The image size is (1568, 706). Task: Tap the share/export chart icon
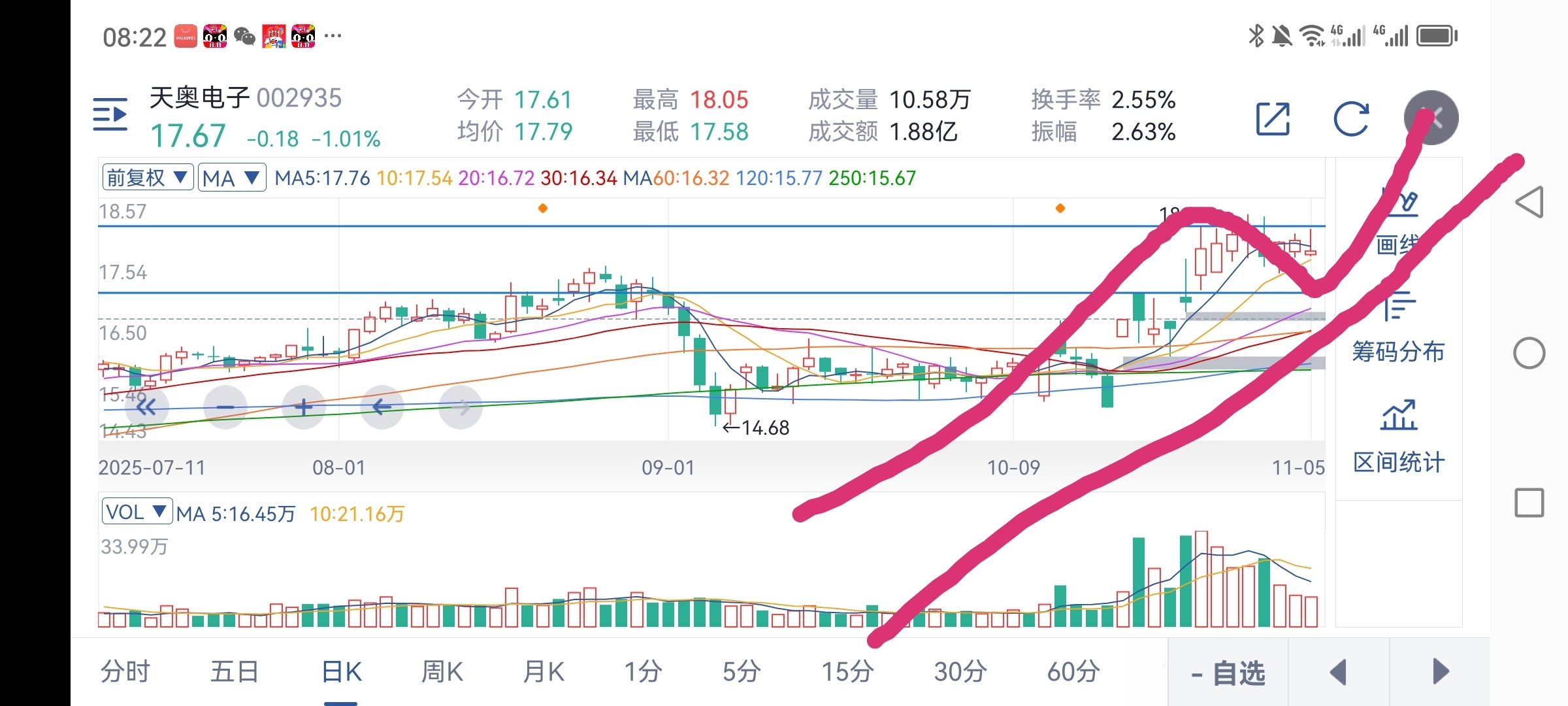[x=1273, y=119]
